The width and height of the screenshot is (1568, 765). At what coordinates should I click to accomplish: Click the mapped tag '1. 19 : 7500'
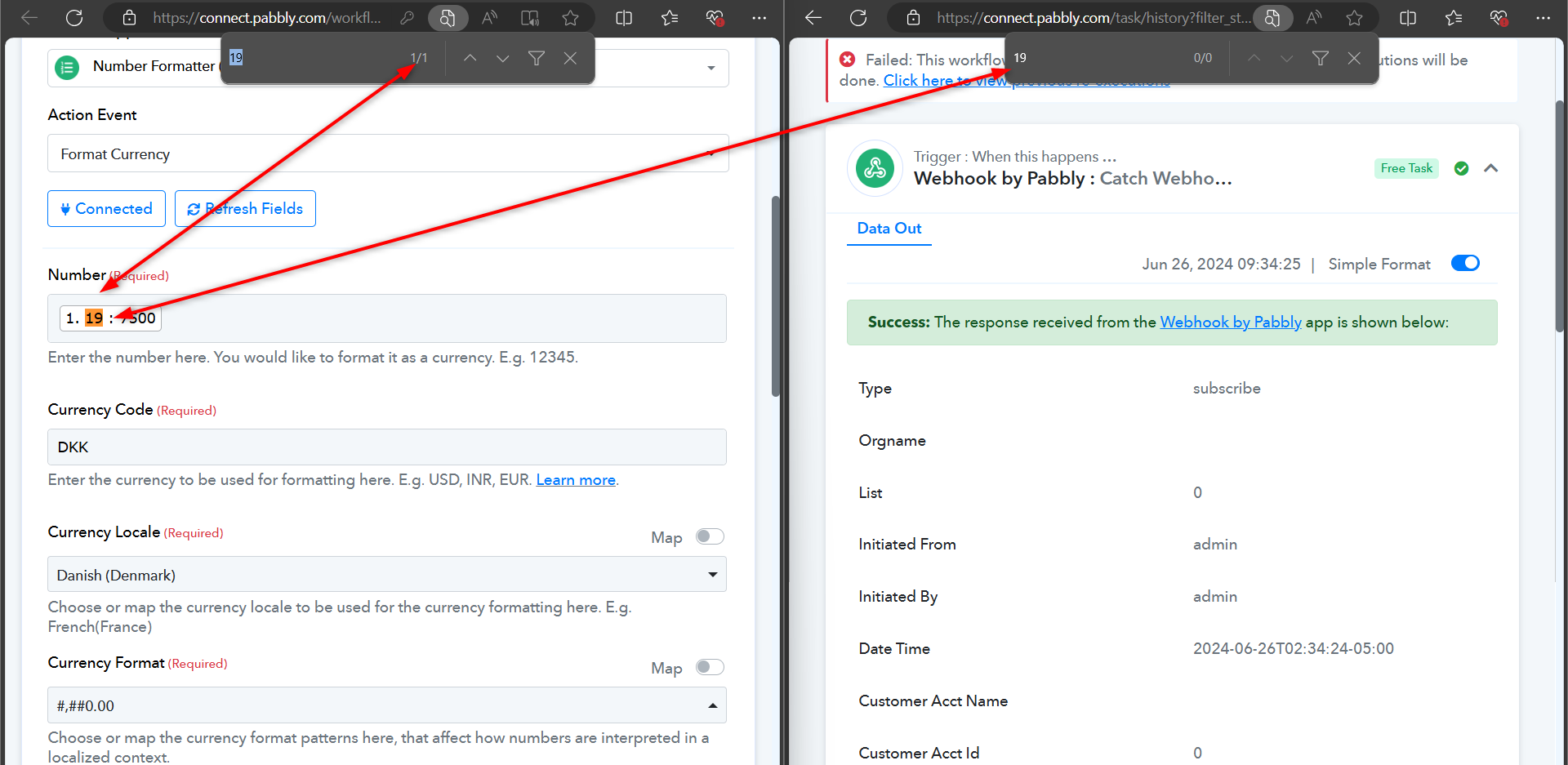[110, 318]
